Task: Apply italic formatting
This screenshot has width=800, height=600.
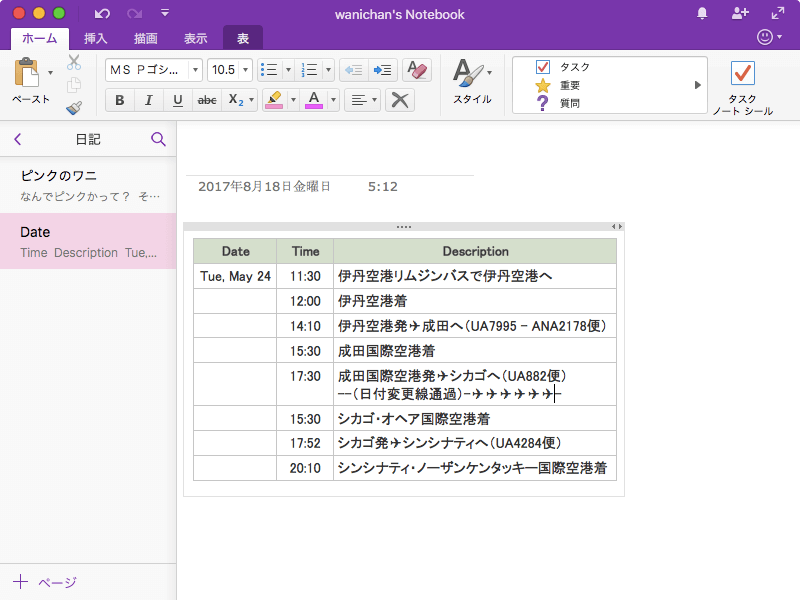Action: 149,100
